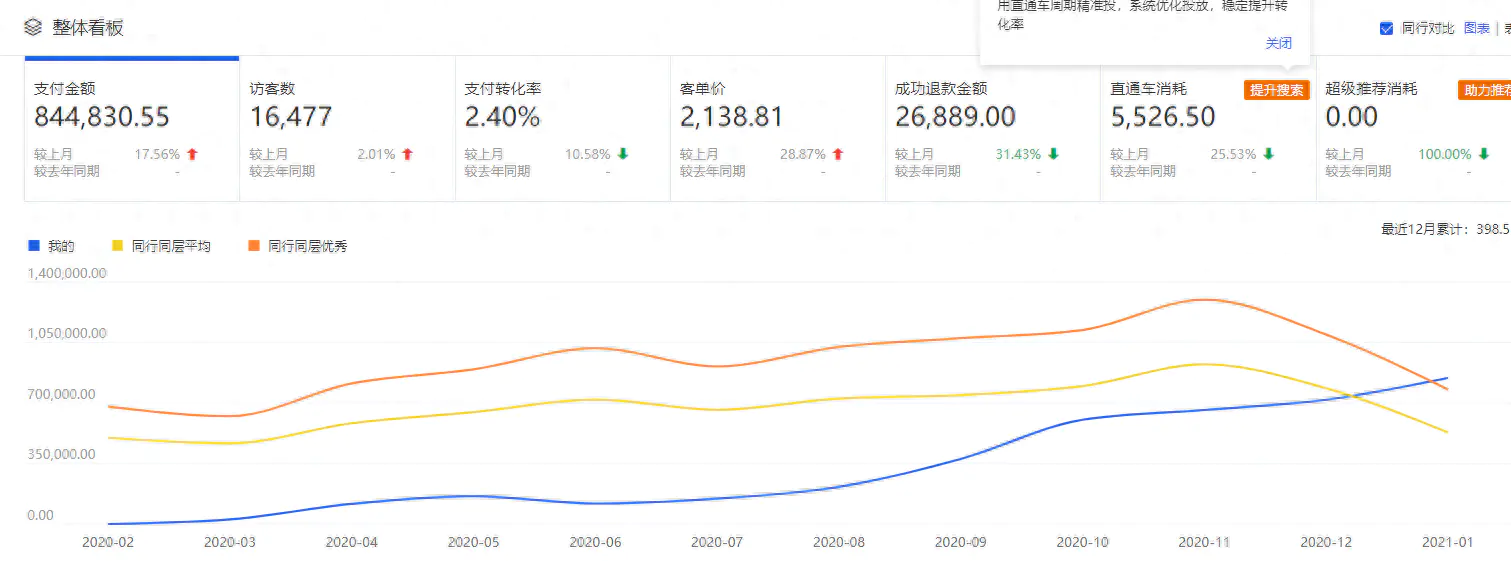Image resolution: width=1511 pixels, height=561 pixels.
Task: Toggle the blue 我的 legend swatch
Action: tap(34, 246)
